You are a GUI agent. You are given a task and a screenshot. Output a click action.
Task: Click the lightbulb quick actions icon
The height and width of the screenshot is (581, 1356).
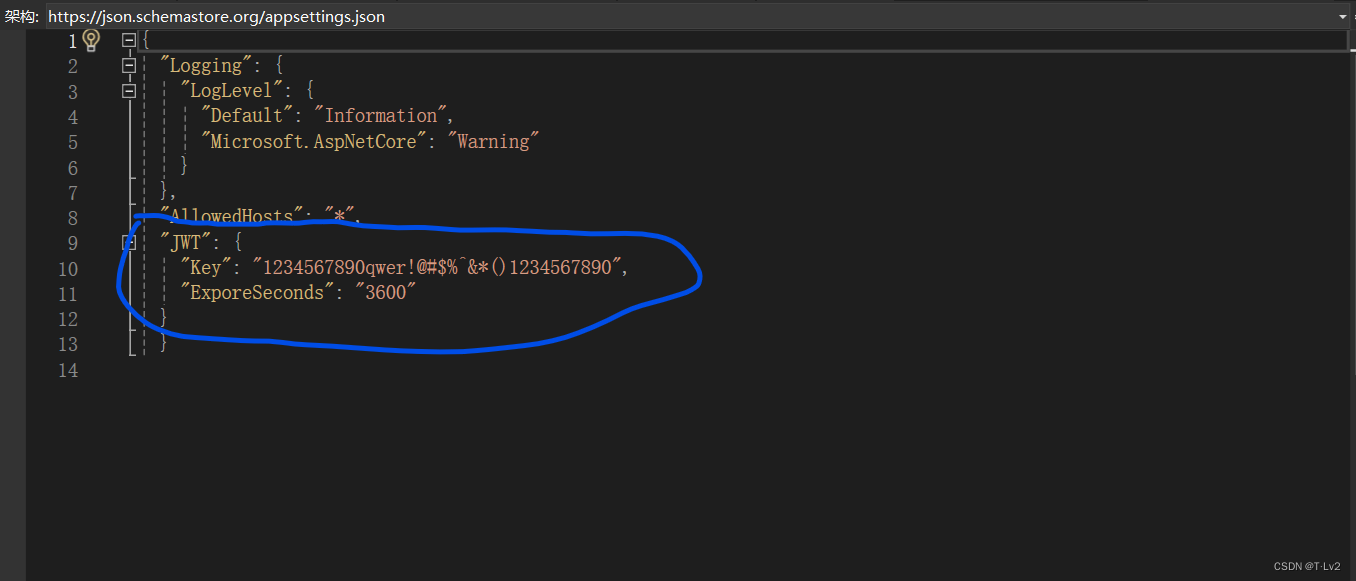coord(91,40)
